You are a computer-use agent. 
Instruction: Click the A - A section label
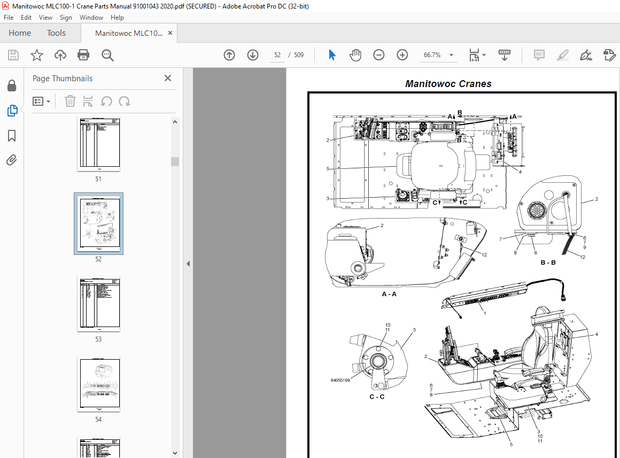click(389, 294)
